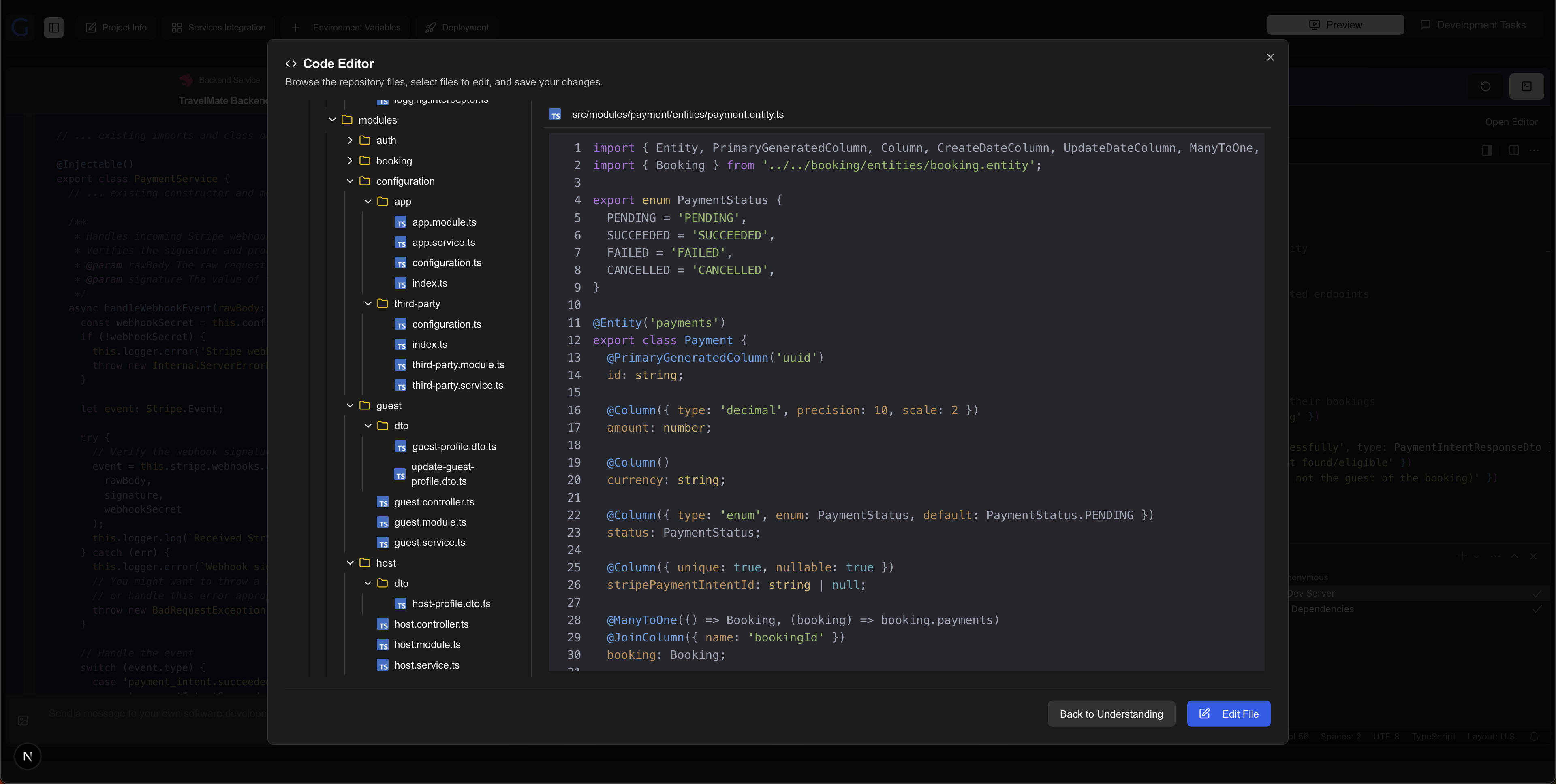Image resolution: width=1556 pixels, height=784 pixels.
Task: Click the app folder icon
Action: [x=383, y=201]
